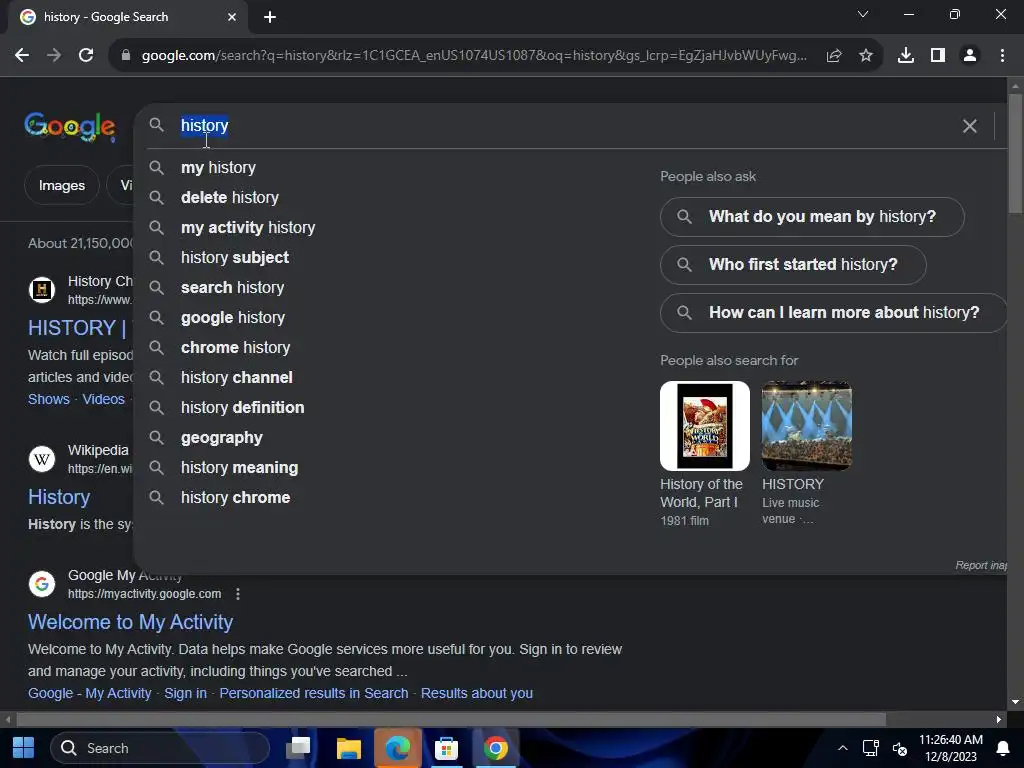Open the 'Results about you' sublink

pos(477,694)
